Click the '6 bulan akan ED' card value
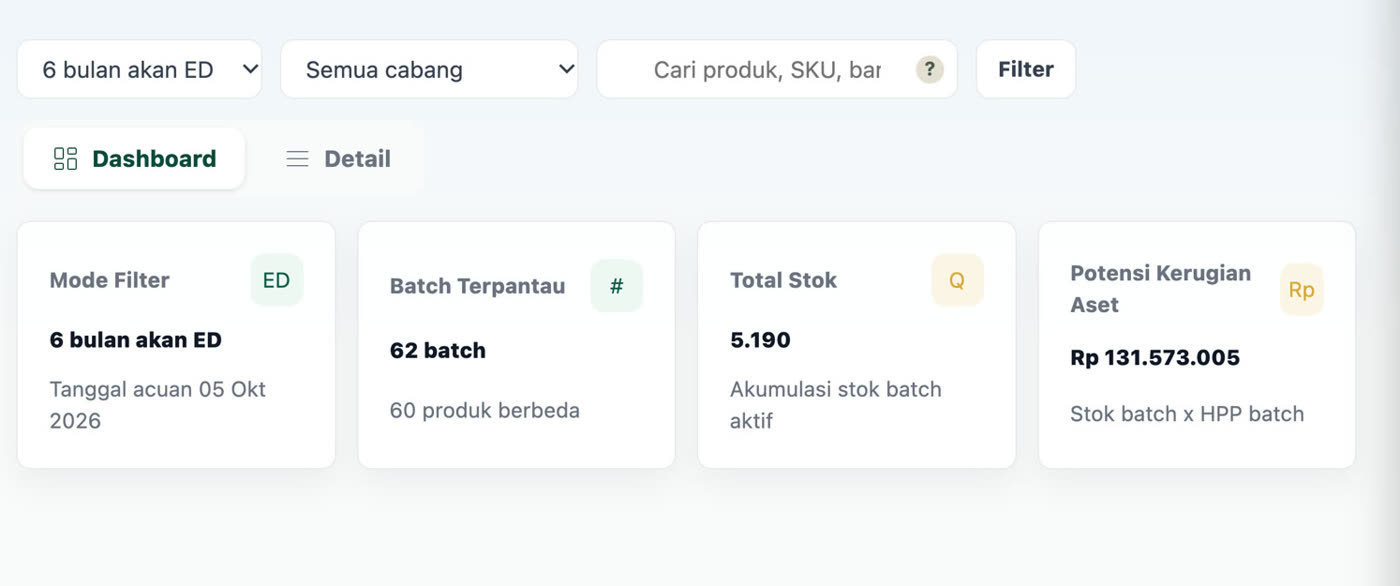 [x=136, y=340]
